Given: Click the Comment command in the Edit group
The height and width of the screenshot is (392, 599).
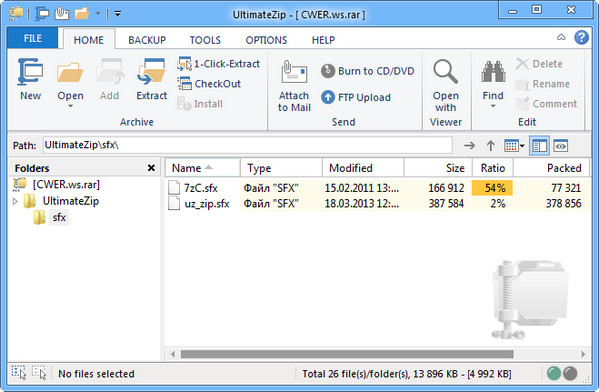Looking at the screenshot, I should (x=546, y=104).
